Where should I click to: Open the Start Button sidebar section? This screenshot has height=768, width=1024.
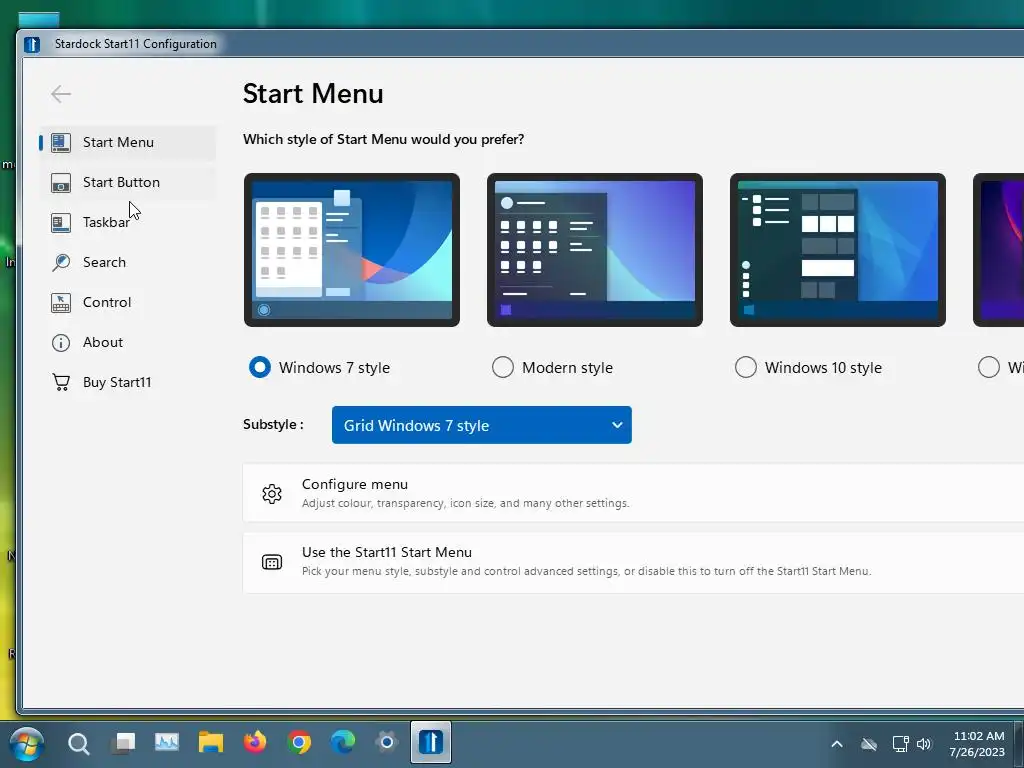point(127,182)
